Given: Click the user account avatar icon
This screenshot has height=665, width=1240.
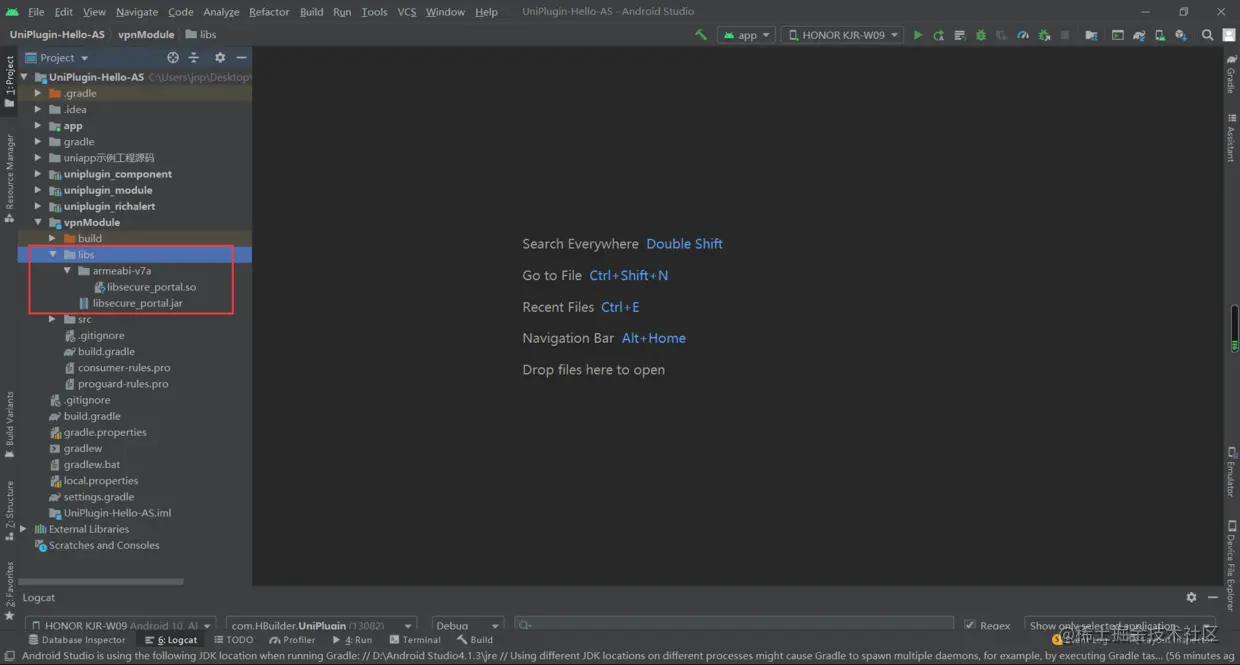Looking at the screenshot, I should (x=1228, y=35).
